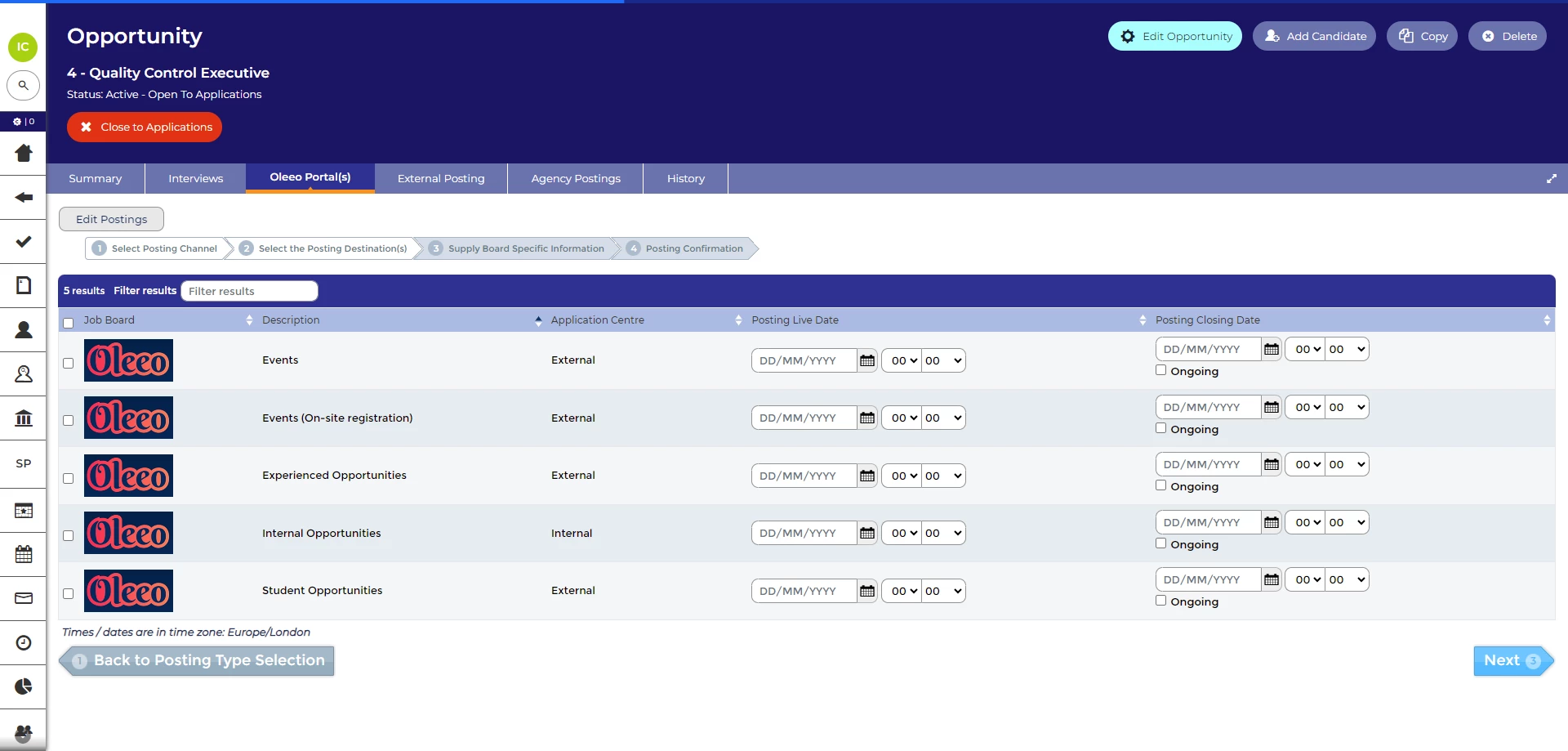Open live date hour dropdown for Events
1568x751 pixels.
click(902, 360)
